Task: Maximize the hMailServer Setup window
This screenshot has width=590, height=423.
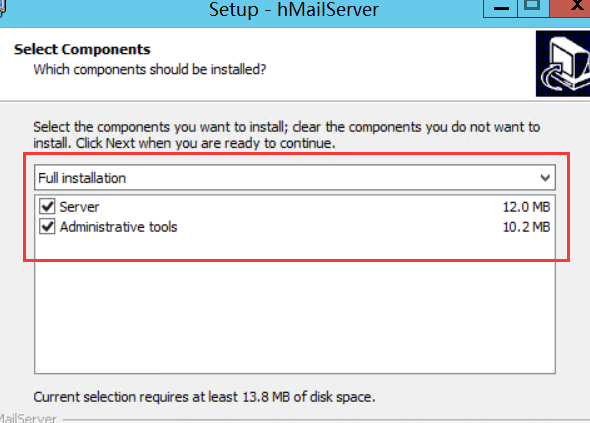Action: [533, 8]
